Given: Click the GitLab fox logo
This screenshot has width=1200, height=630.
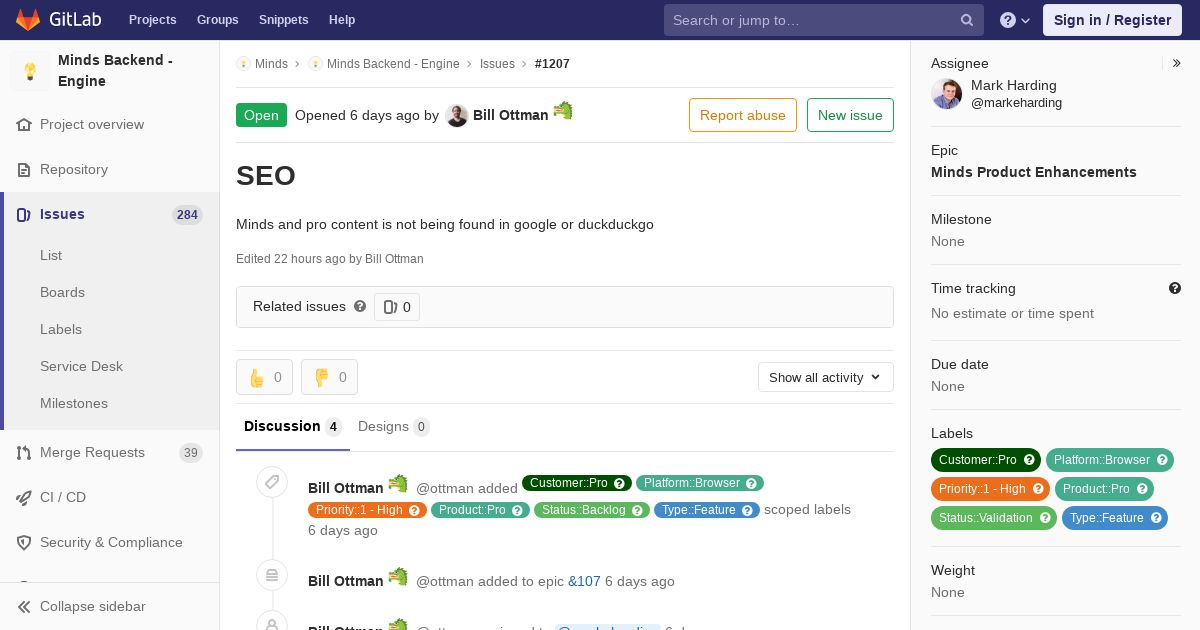Looking at the screenshot, I should tap(28, 19).
